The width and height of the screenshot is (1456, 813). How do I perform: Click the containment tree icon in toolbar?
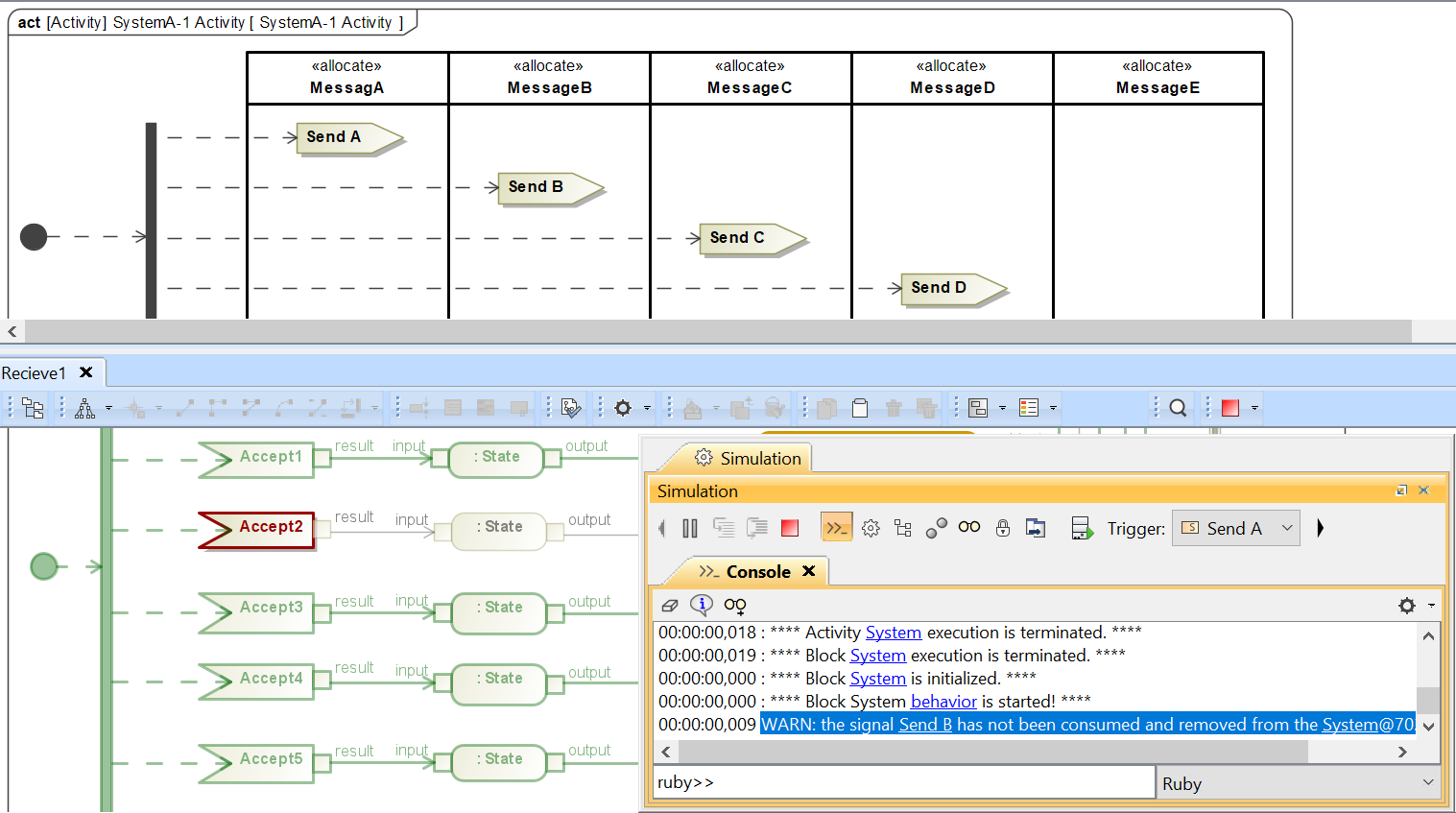[33, 408]
